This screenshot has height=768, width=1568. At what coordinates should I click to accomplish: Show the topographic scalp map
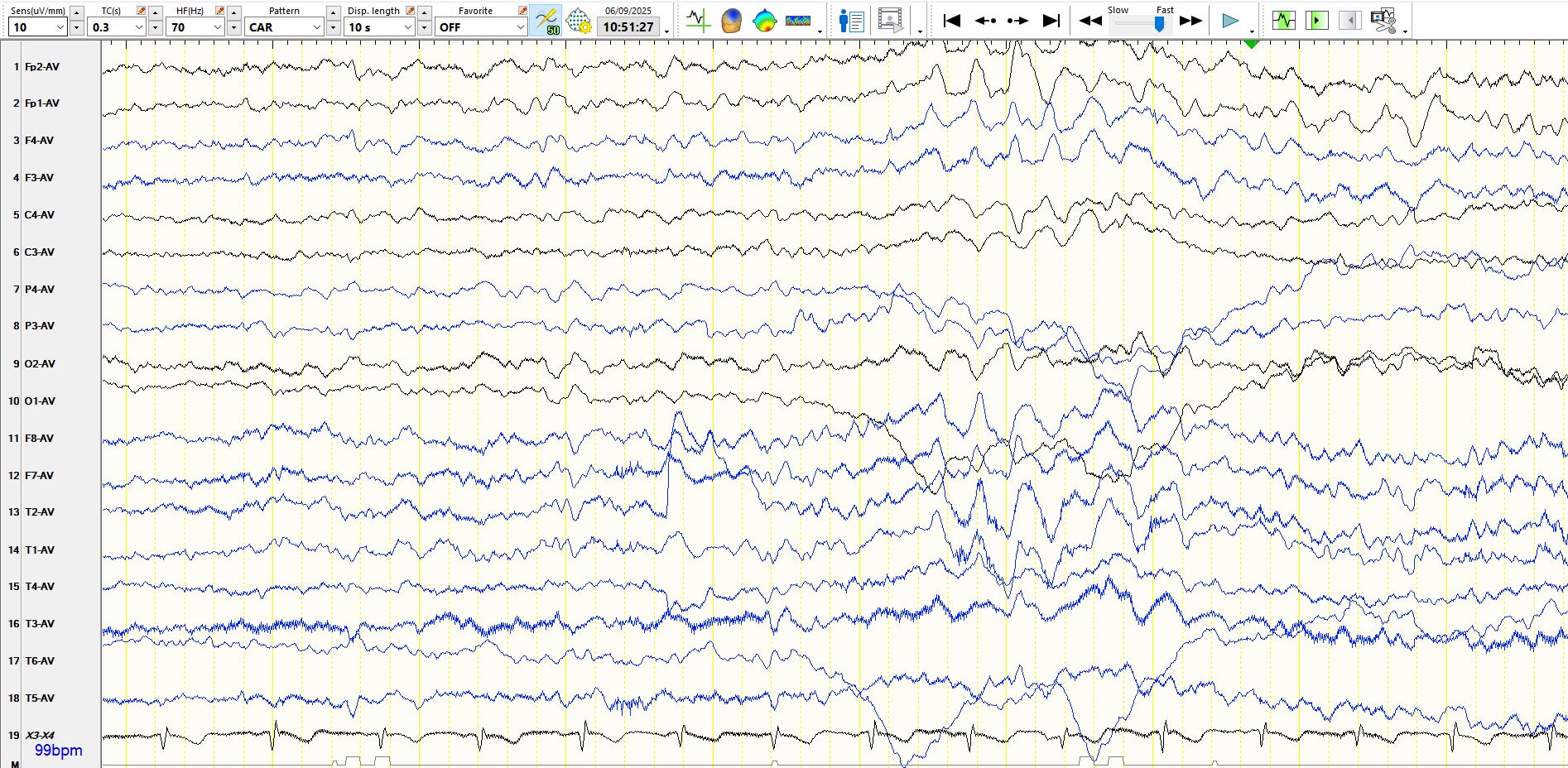coord(764,21)
